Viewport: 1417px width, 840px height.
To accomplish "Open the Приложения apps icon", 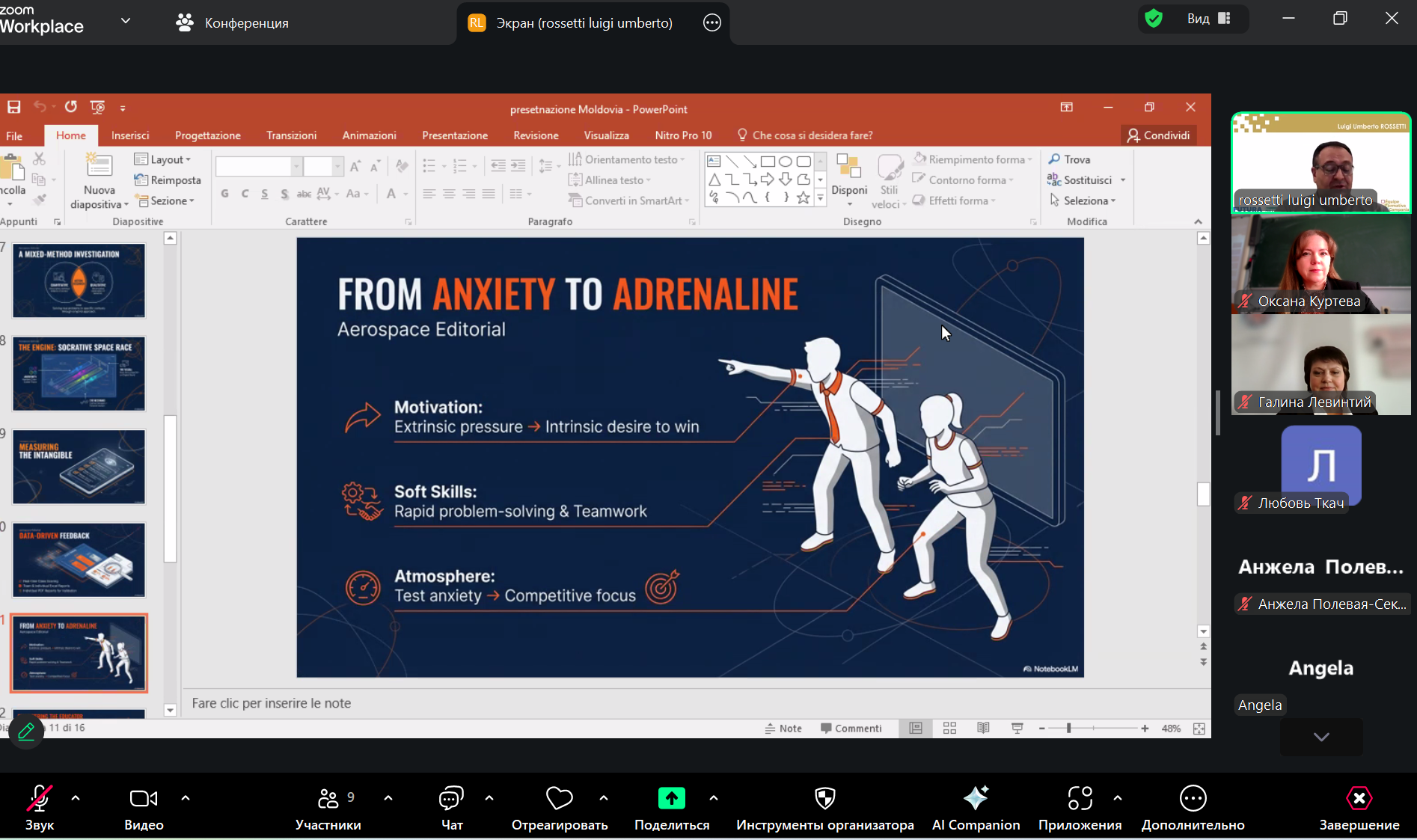I will 1080,799.
